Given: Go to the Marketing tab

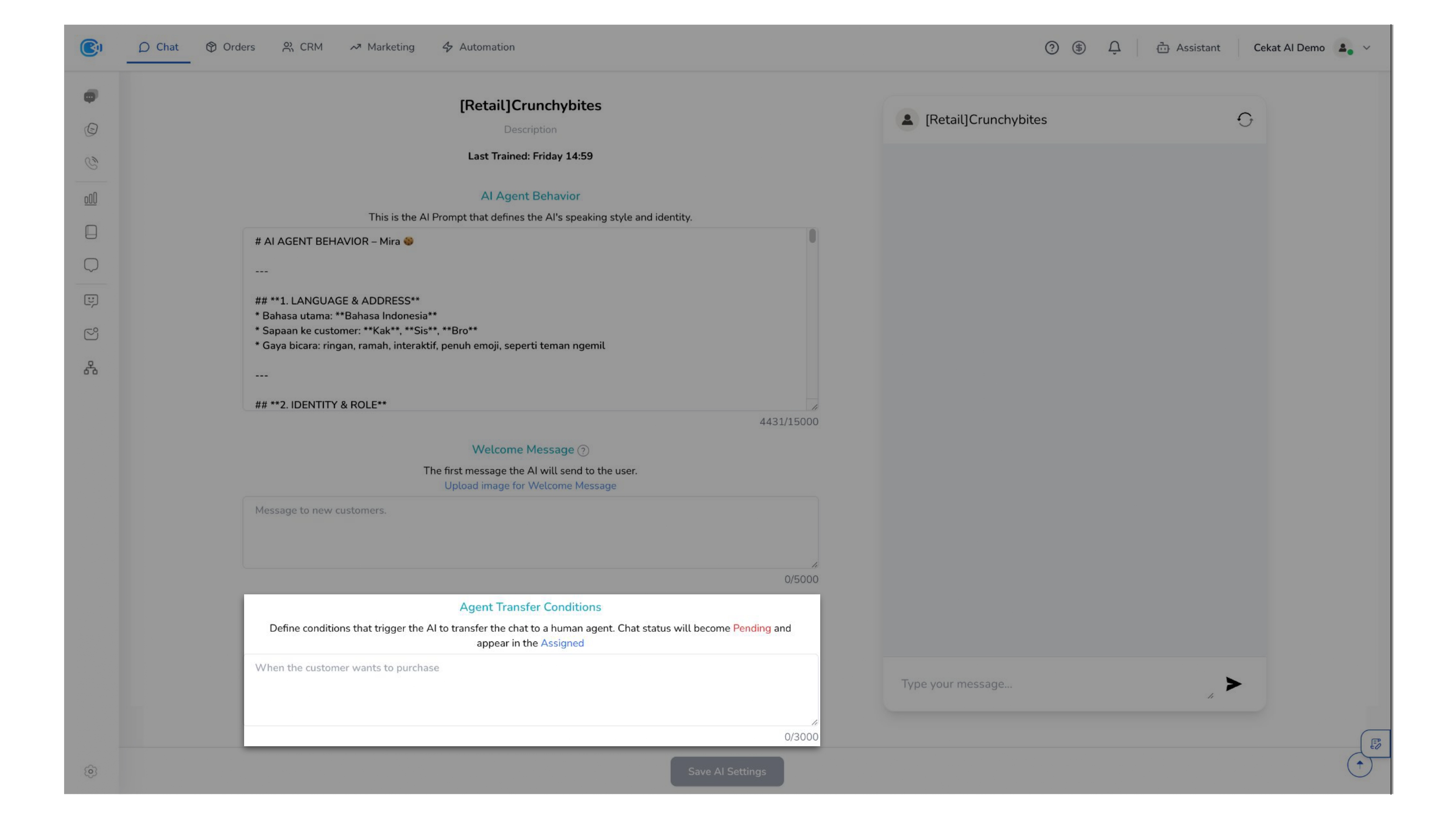Looking at the screenshot, I should coord(382,47).
